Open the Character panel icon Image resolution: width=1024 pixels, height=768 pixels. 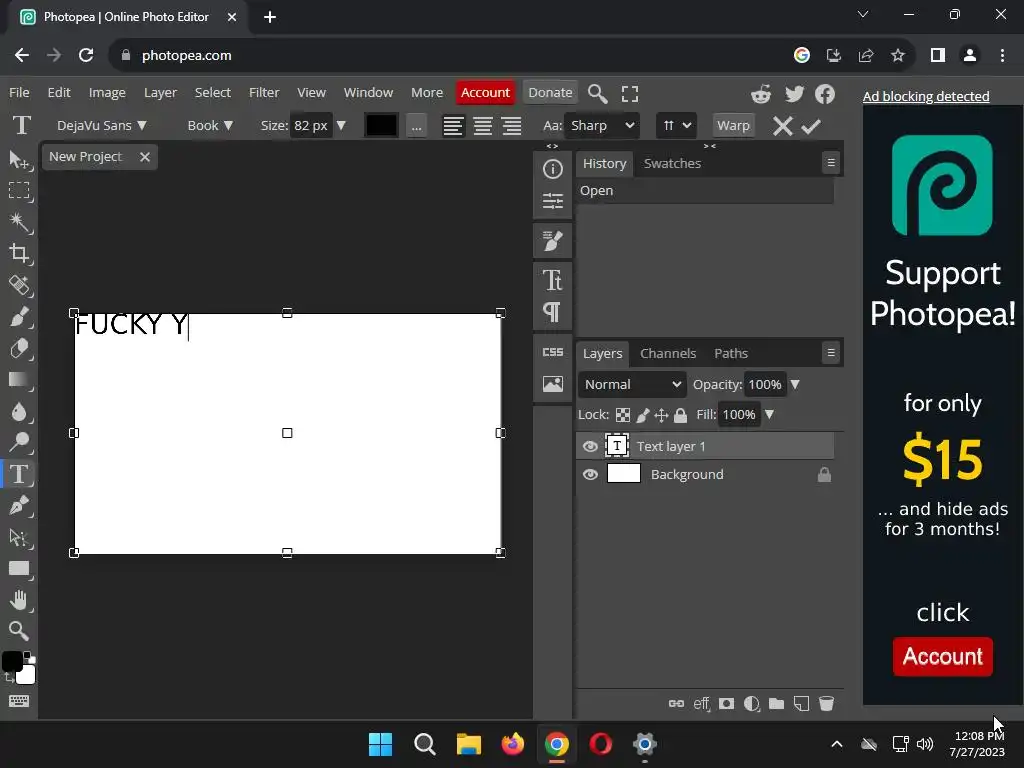(552, 280)
